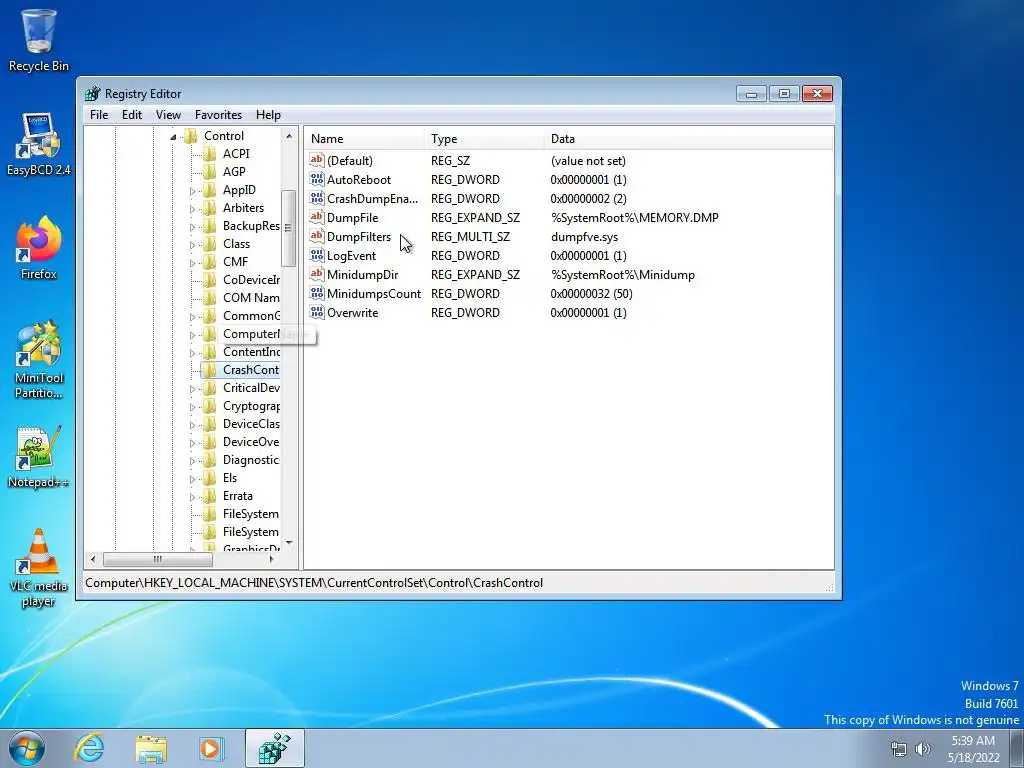Click the MinidumpsCount DWORD value icon
The height and width of the screenshot is (768, 1024).
click(317, 293)
